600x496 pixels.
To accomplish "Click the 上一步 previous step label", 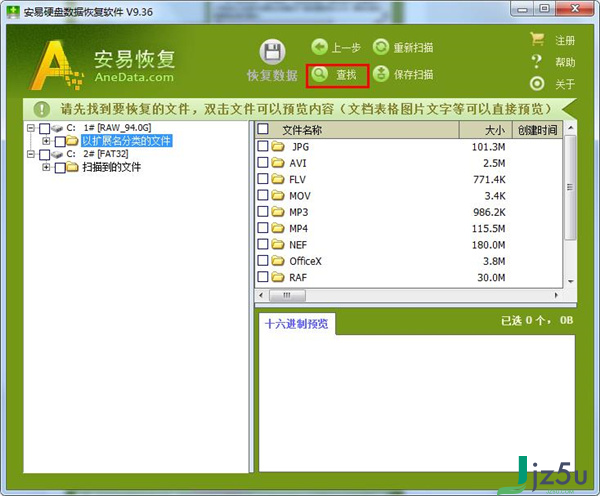I will click(346, 48).
